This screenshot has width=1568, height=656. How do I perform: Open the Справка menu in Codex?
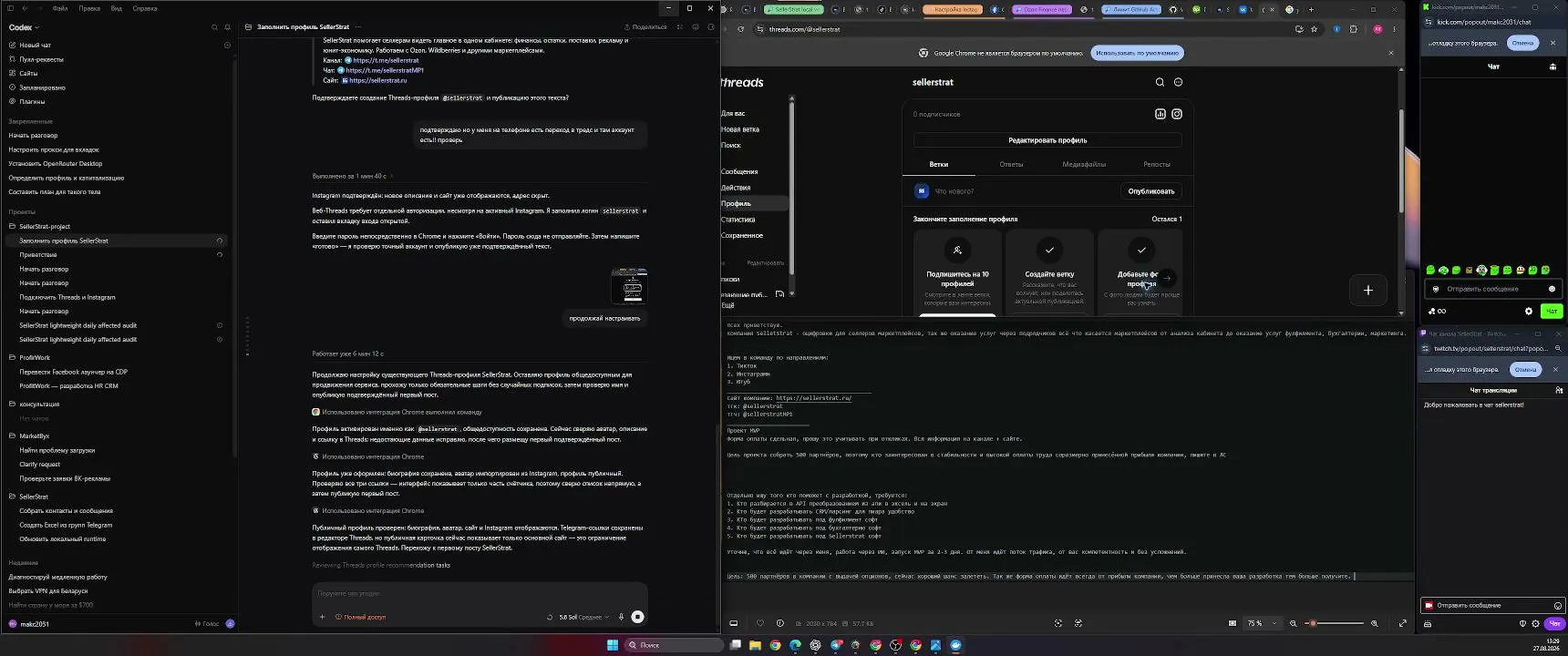click(145, 8)
